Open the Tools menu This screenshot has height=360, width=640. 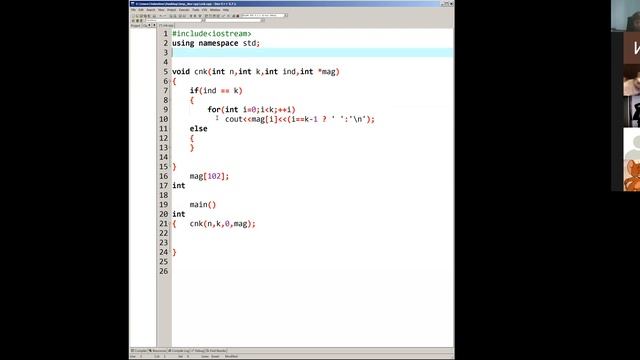coord(196,10)
